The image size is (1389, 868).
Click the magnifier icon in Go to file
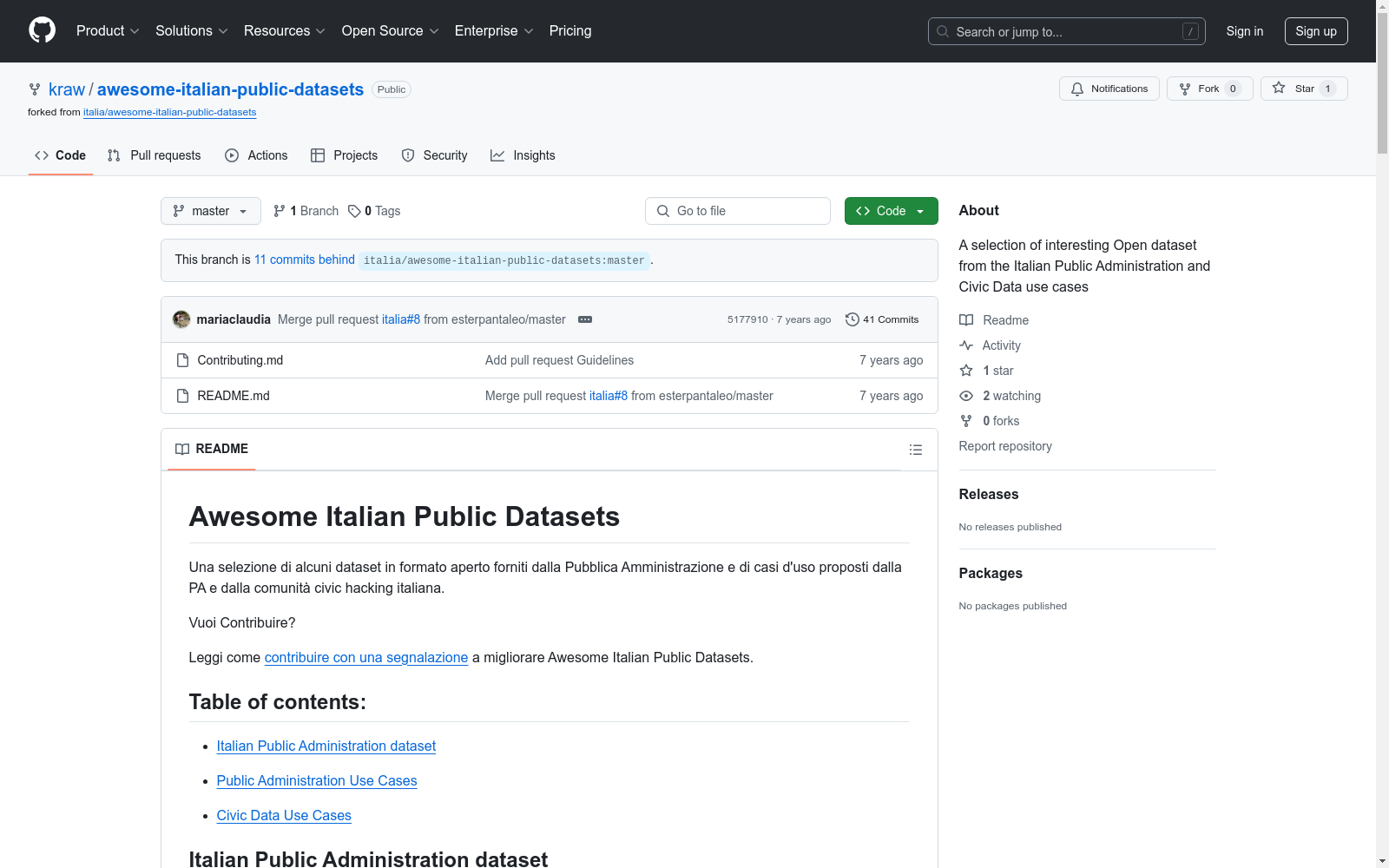pyautogui.click(x=663, y=211)
